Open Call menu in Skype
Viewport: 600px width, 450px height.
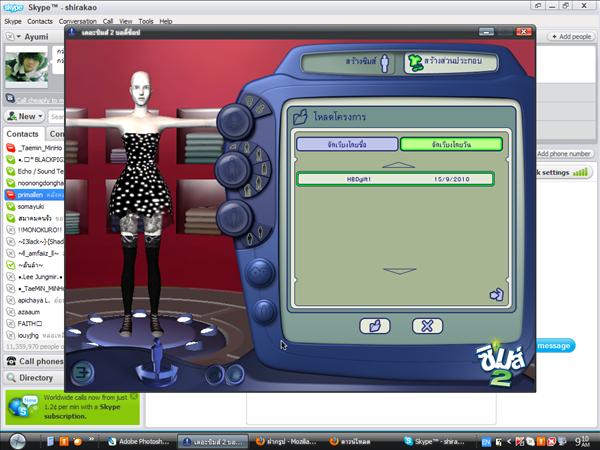pyautogui.click(x=108, y=21)
